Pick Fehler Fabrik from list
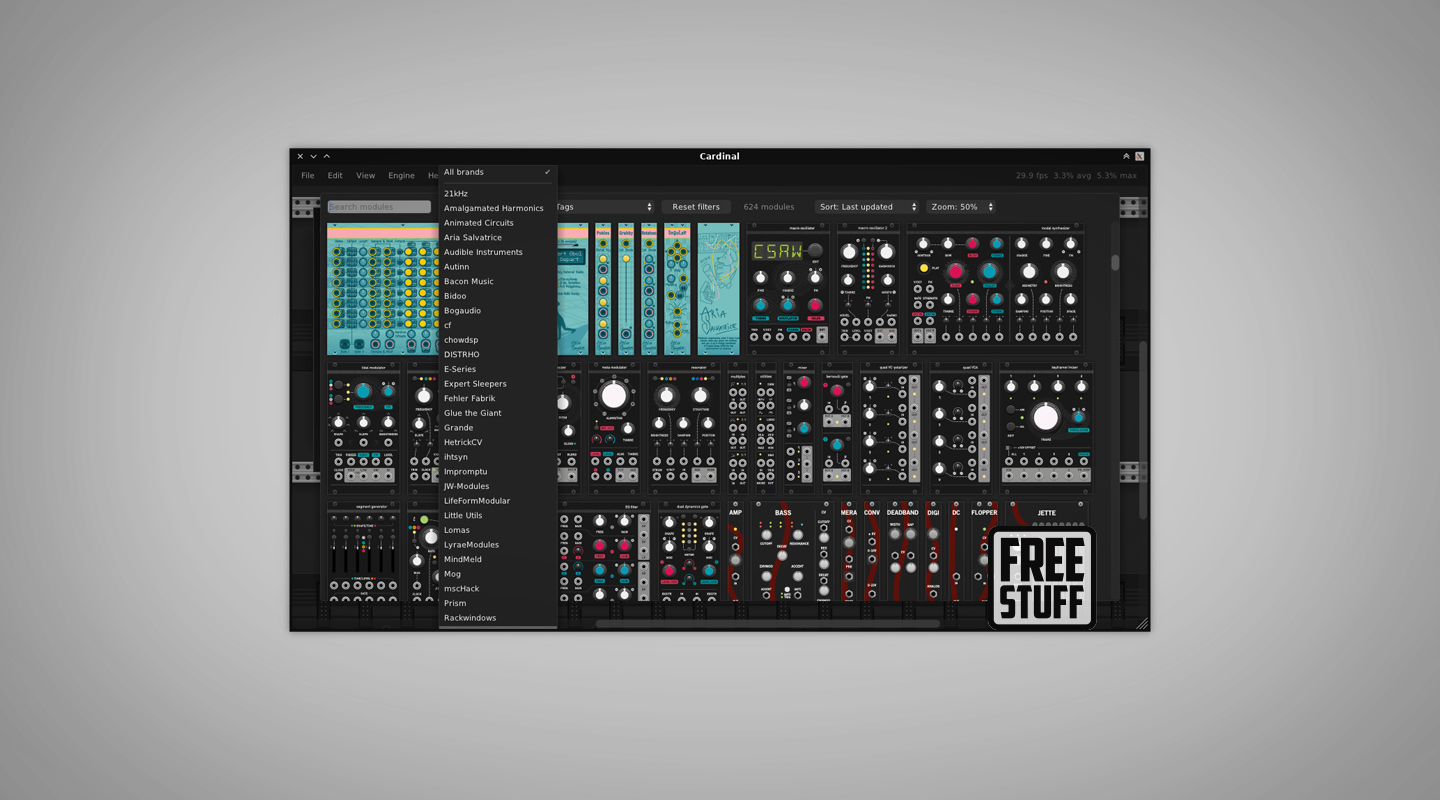Screen dimensions: 1440x800 [x=498, y=398]
